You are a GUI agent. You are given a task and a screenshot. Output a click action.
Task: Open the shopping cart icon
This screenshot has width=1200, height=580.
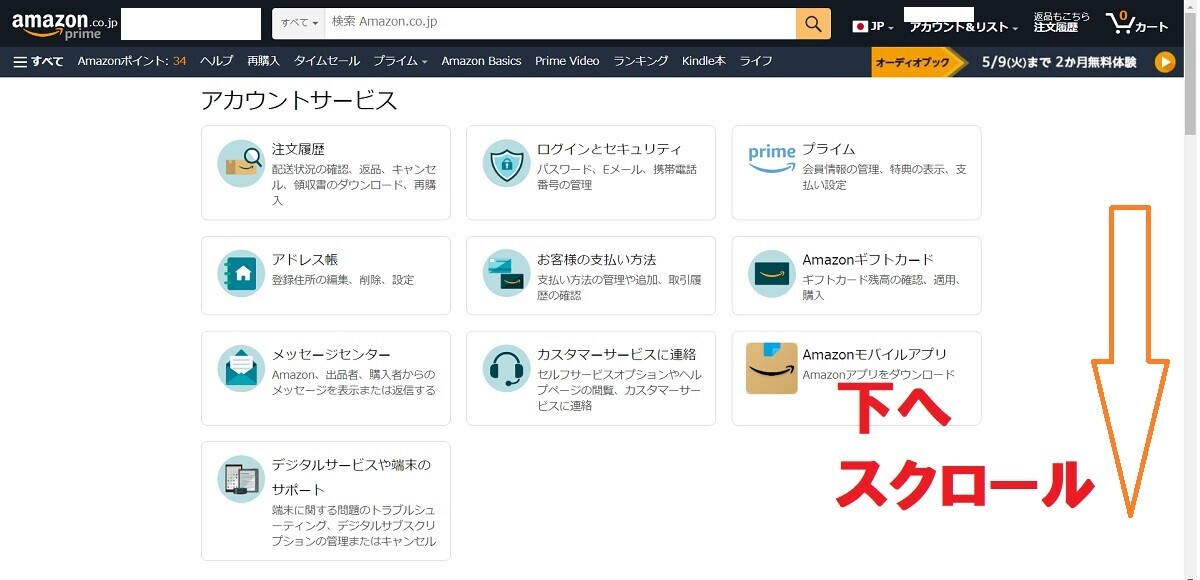(1137, 23)
